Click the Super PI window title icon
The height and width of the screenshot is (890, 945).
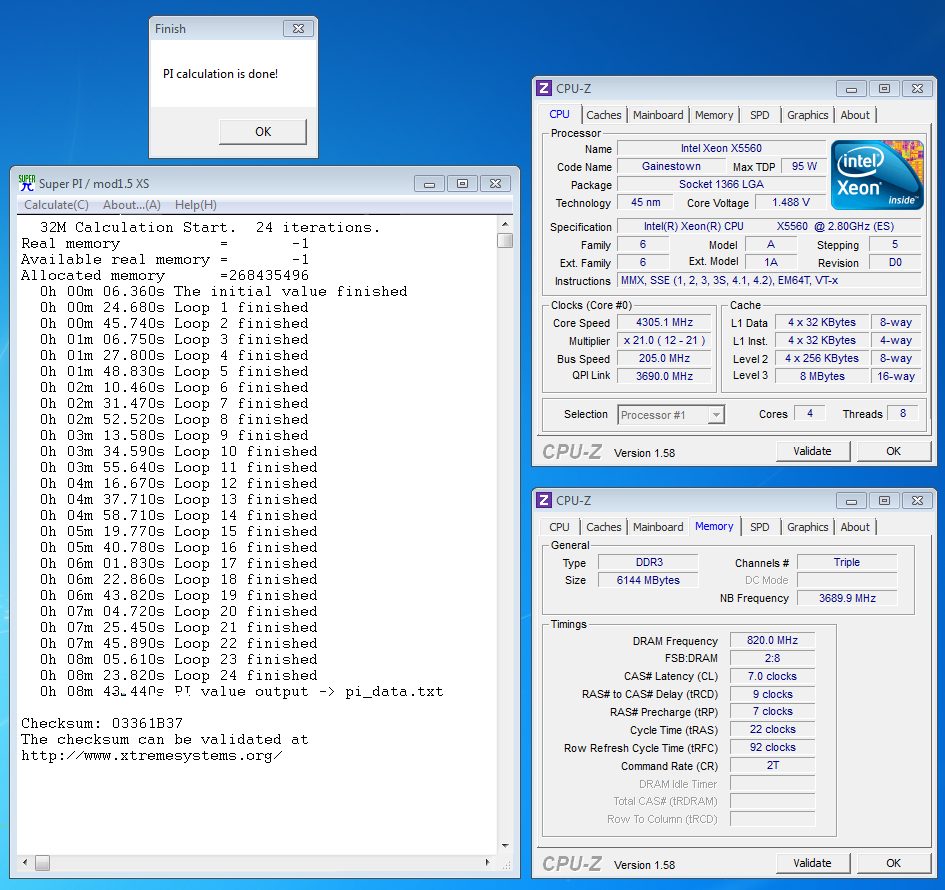pos(27,183)
